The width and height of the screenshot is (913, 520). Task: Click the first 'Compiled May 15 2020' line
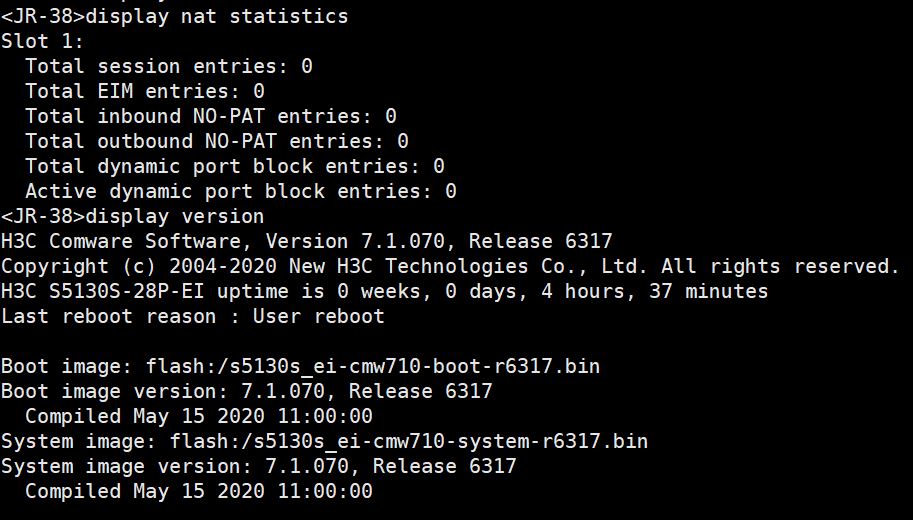[x=198, y=416]
